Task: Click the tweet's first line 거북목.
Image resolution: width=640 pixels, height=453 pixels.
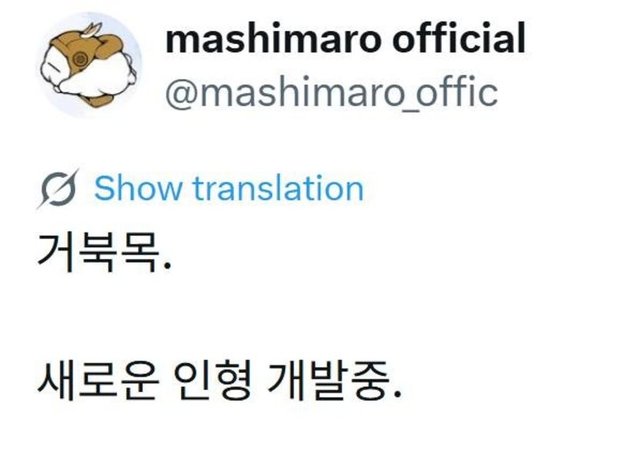Action: click(97, 258)
